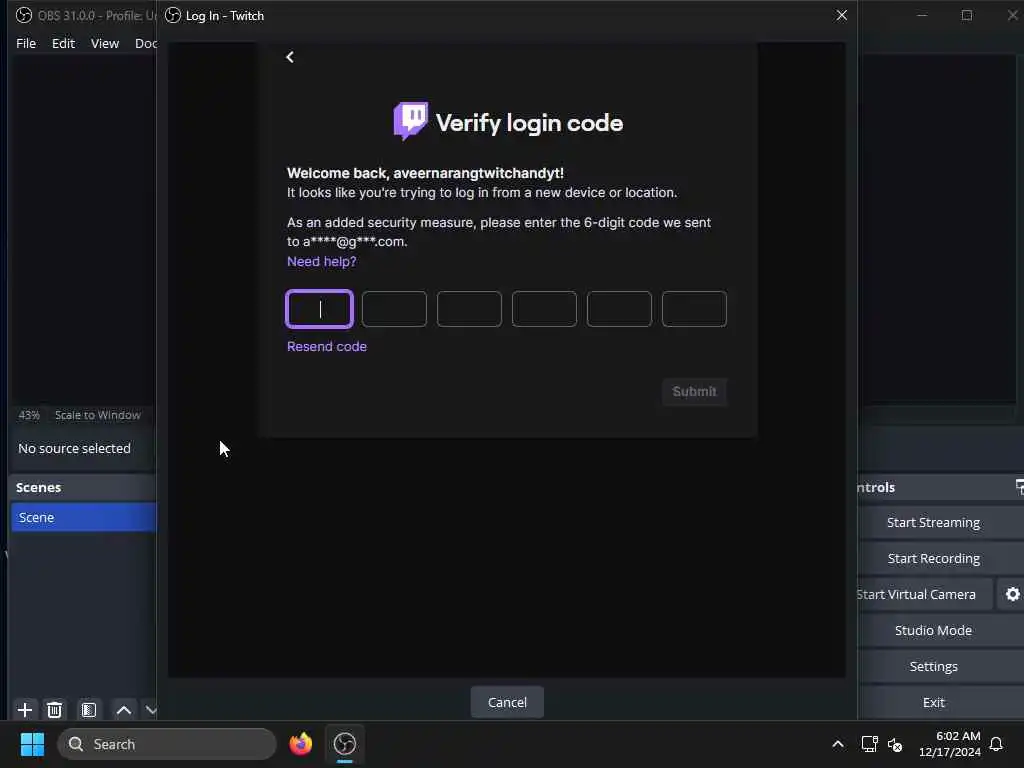The width and height of the screenshot is (1024, 768).
Task: Click Start Streaming in Controls
Action: coord(933,522)
